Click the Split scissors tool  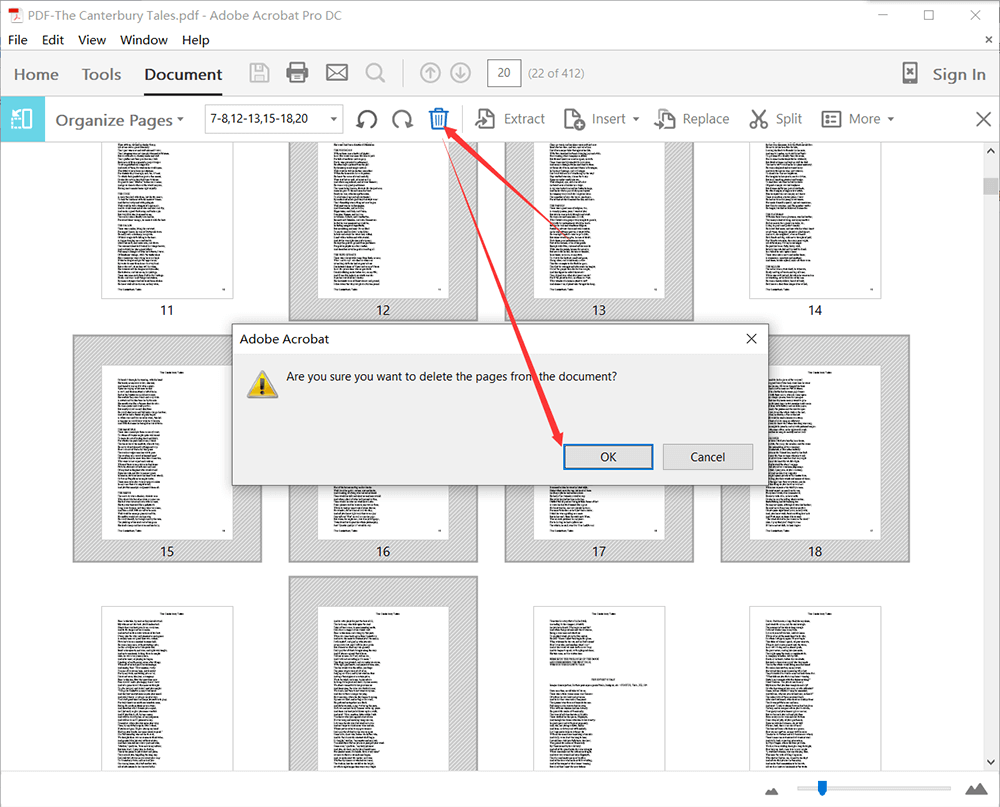pyautogui.click(x=775, y=119)
